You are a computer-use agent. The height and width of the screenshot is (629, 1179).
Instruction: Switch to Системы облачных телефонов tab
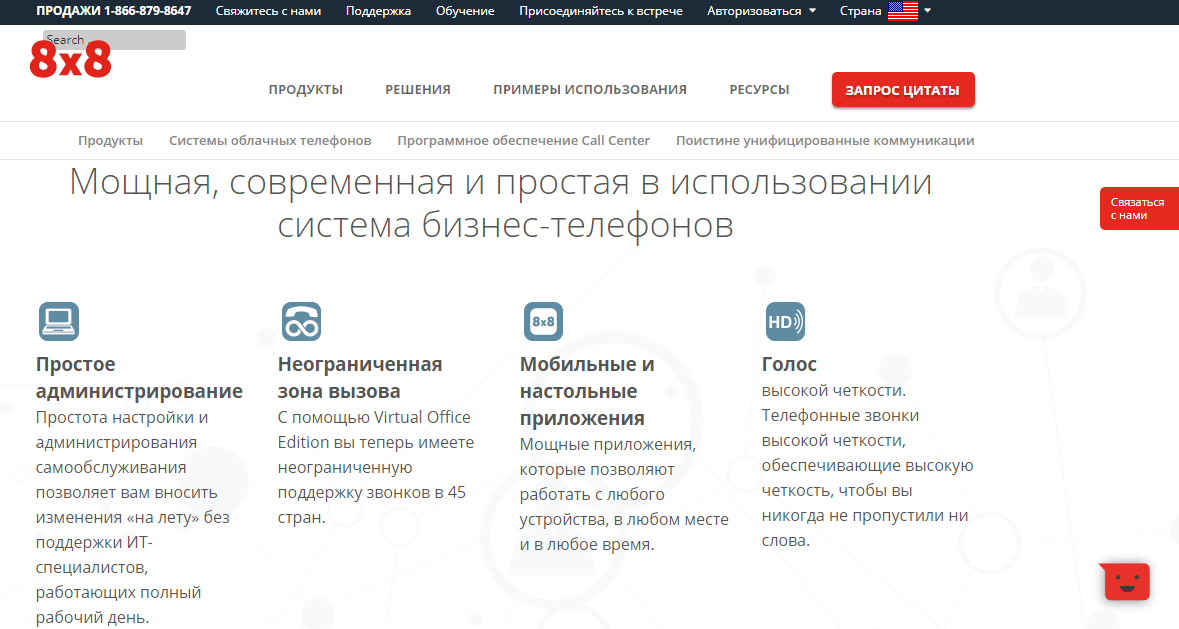270,140
